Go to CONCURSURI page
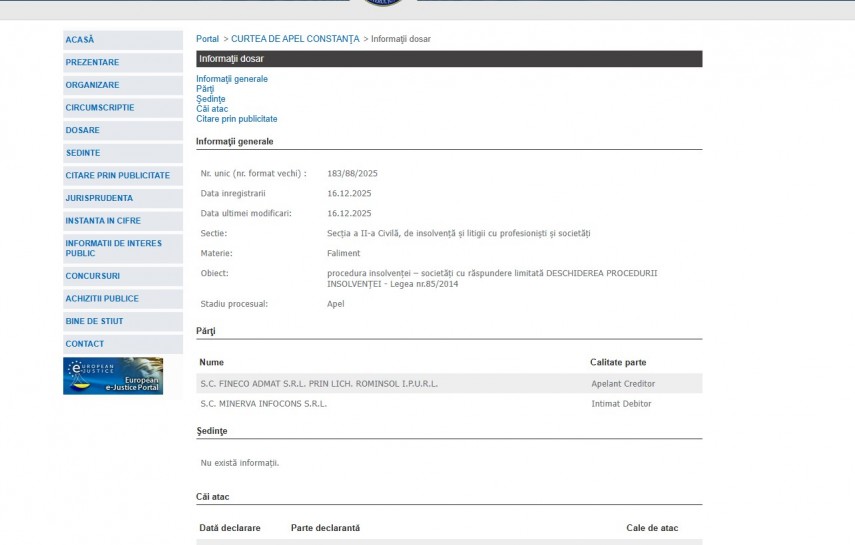The image size is (855, 545). pos(93,276)
